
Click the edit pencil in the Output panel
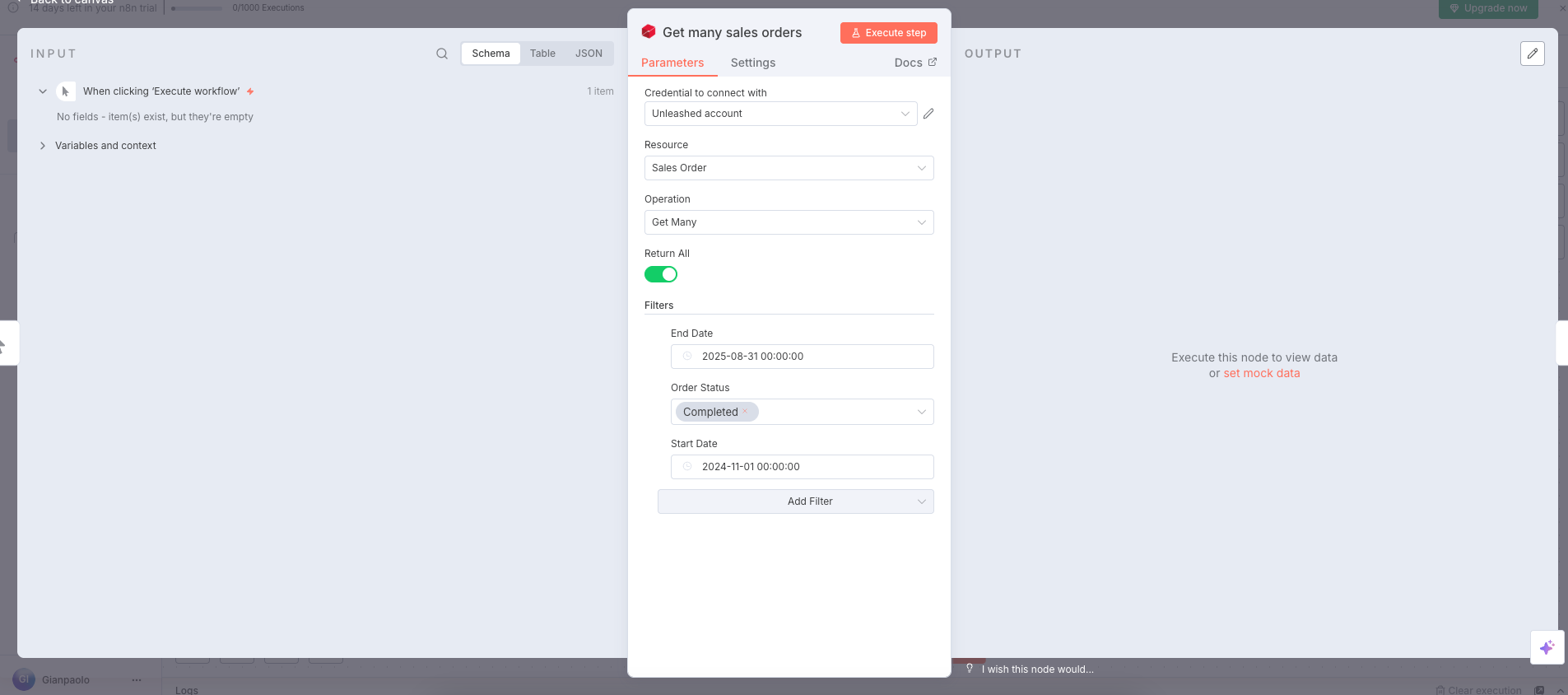(x=1533, y=54)
